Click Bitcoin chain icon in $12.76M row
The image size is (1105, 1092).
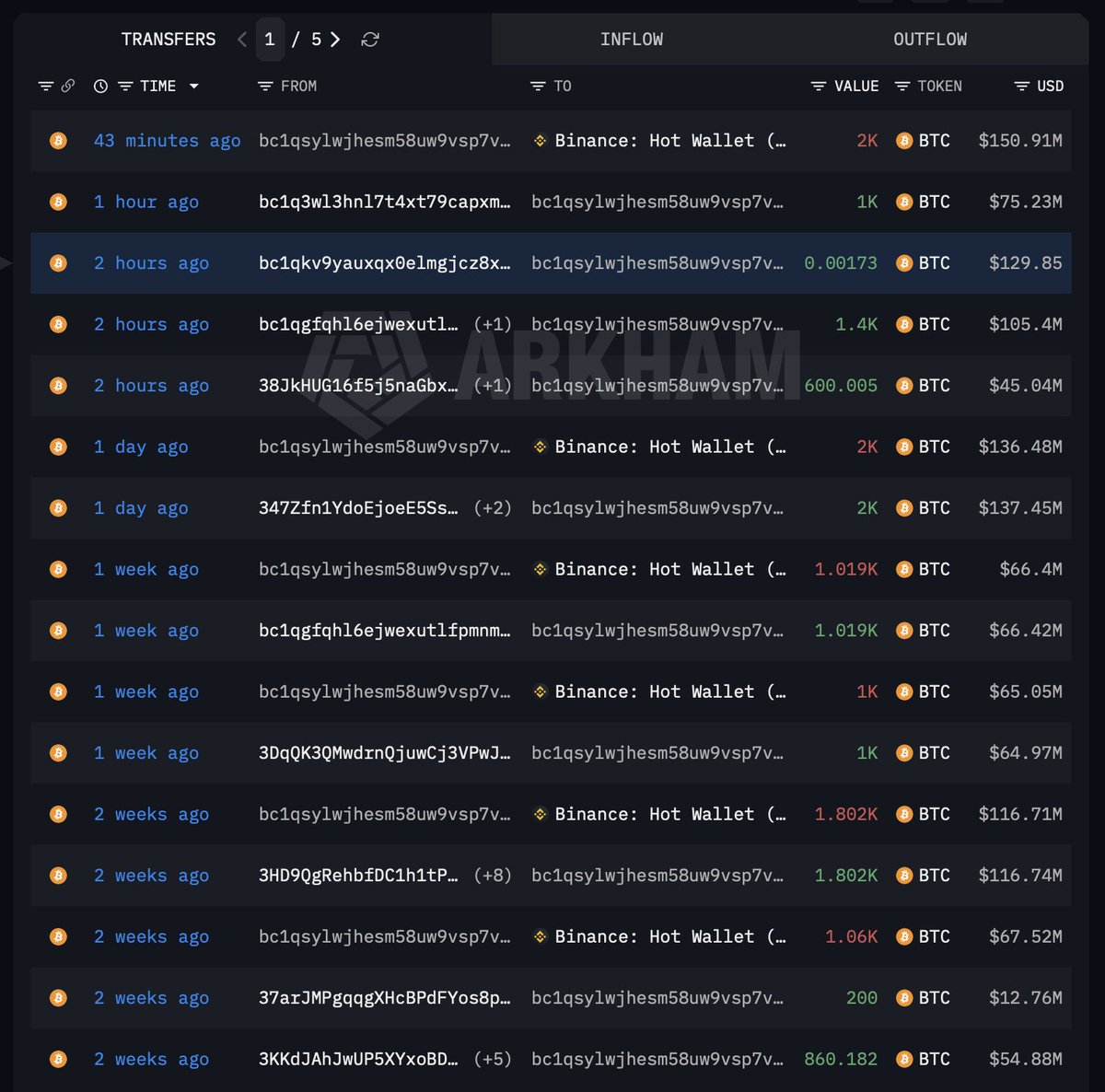coord(58,998)
